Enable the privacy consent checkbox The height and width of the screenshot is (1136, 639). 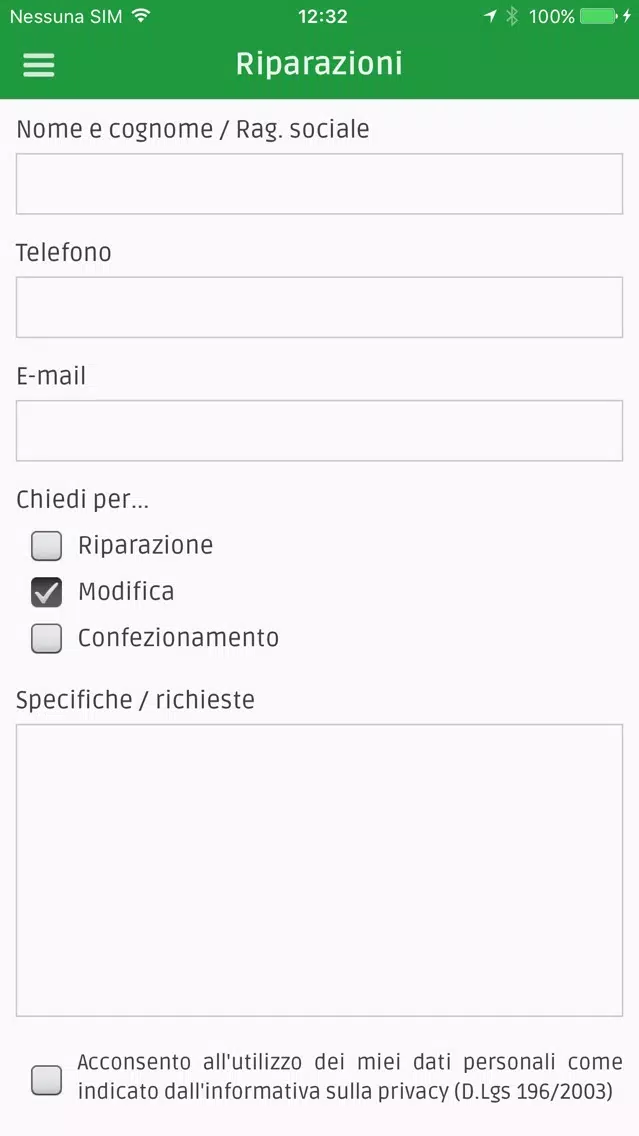(x=46, y=1080)
